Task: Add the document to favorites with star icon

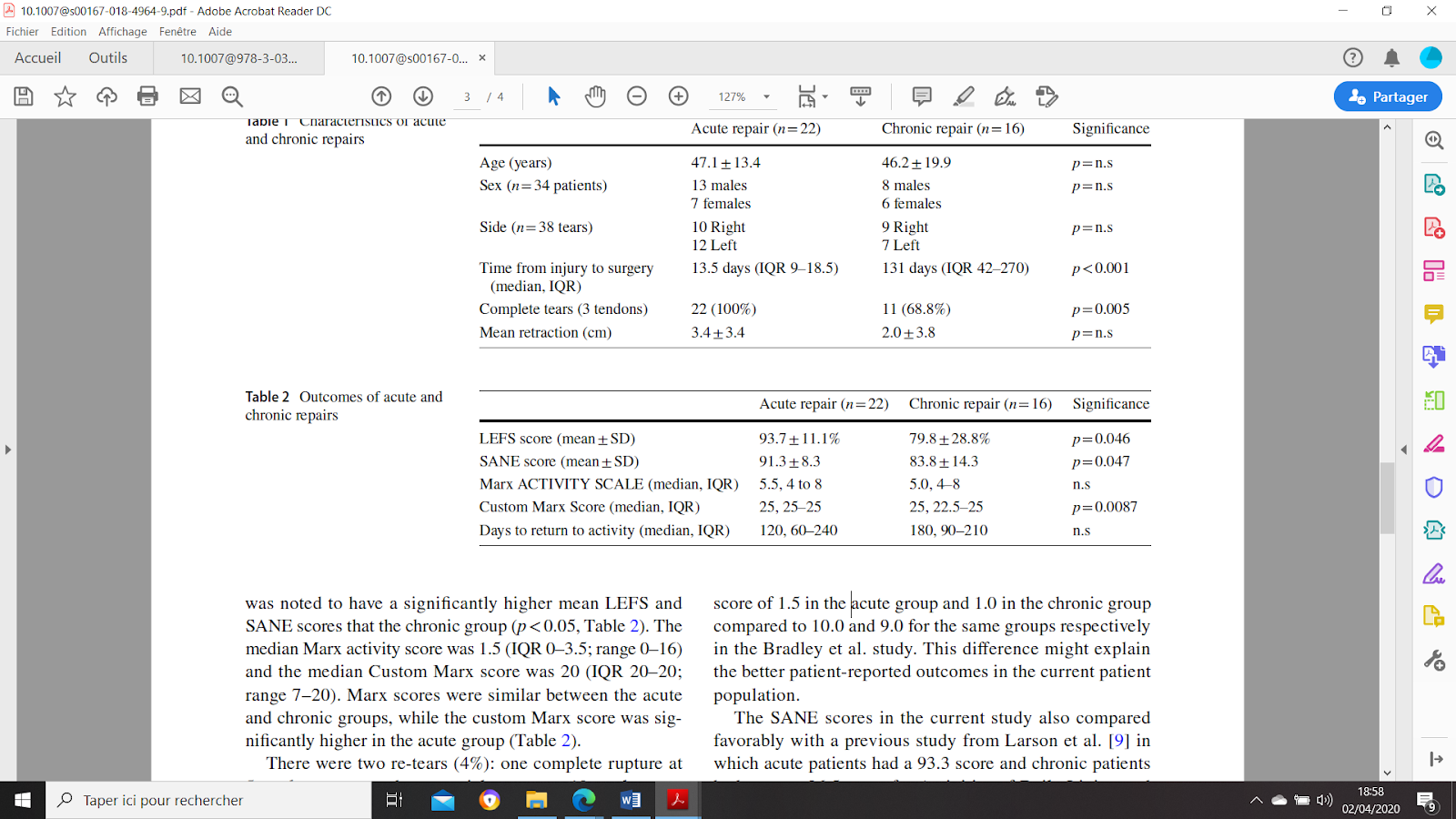Action: (65, 96)
